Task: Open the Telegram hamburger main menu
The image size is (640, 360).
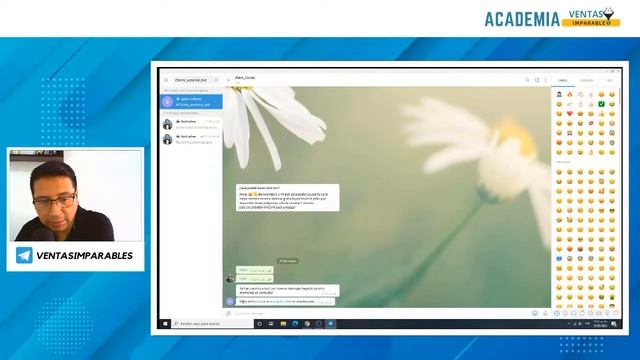Action: point(166,80)
